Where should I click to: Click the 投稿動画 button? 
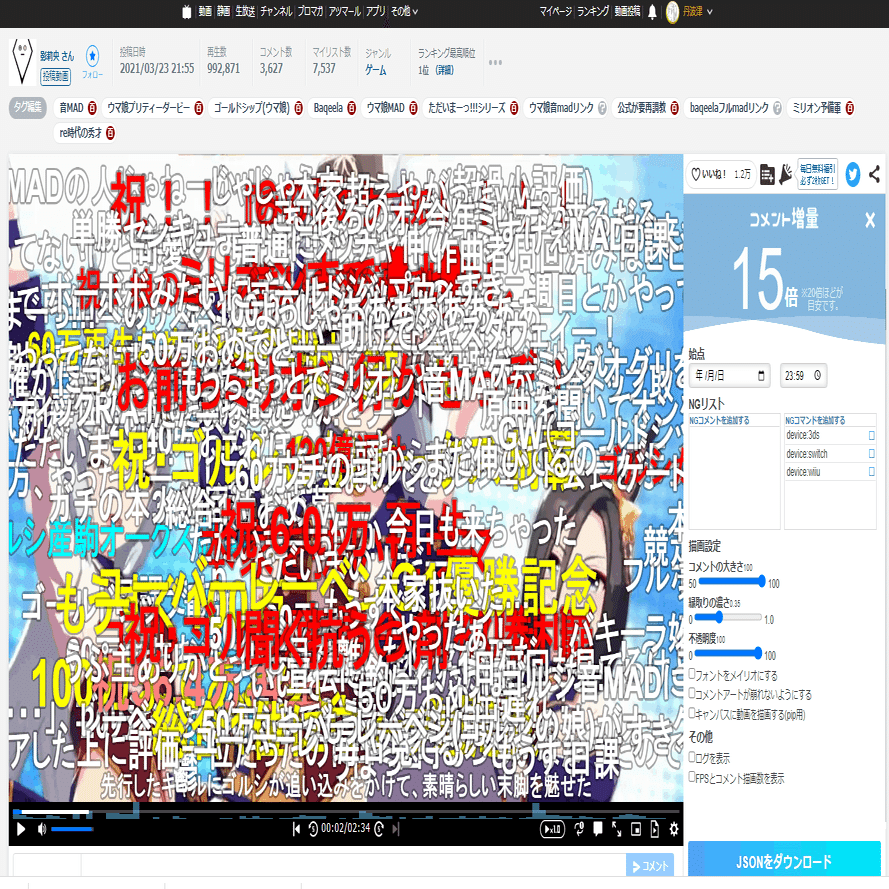[x=56, y=75]
